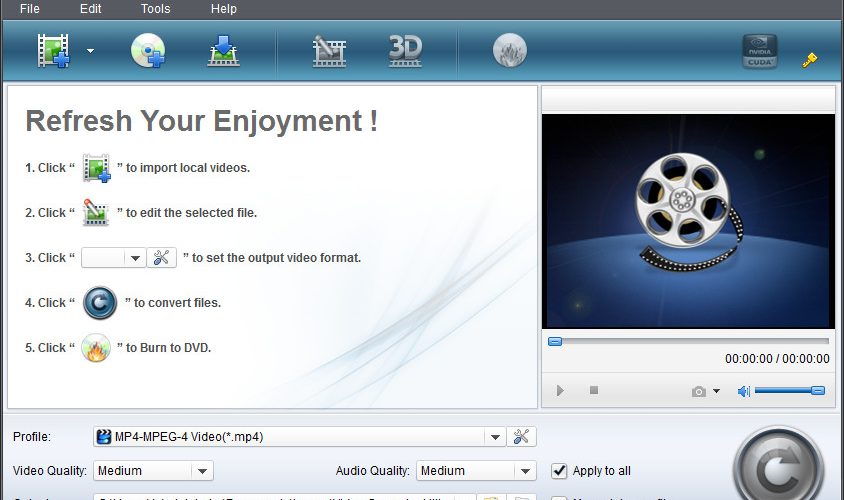Click the preview Play button
Image resolution: width=844 pixels, height=500 pixels.
click(560, 390)
